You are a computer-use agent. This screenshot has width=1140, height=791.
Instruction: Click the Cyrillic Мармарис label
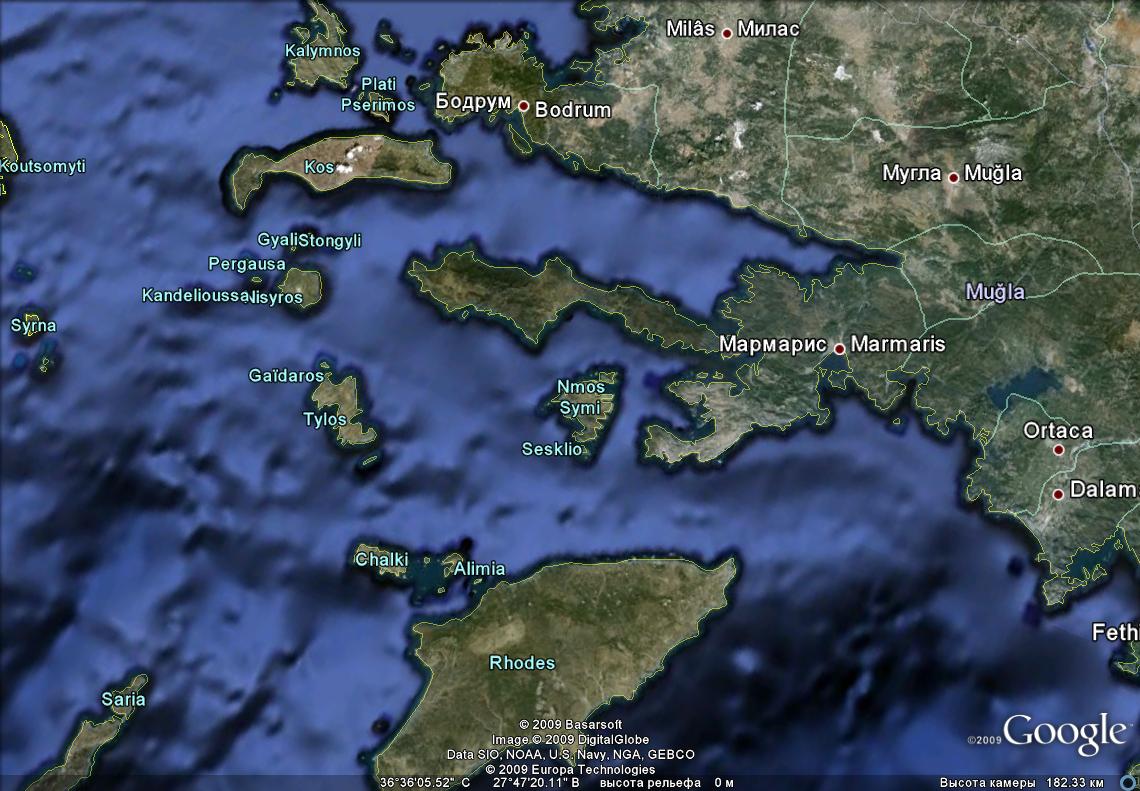click(x=773, y=345)
